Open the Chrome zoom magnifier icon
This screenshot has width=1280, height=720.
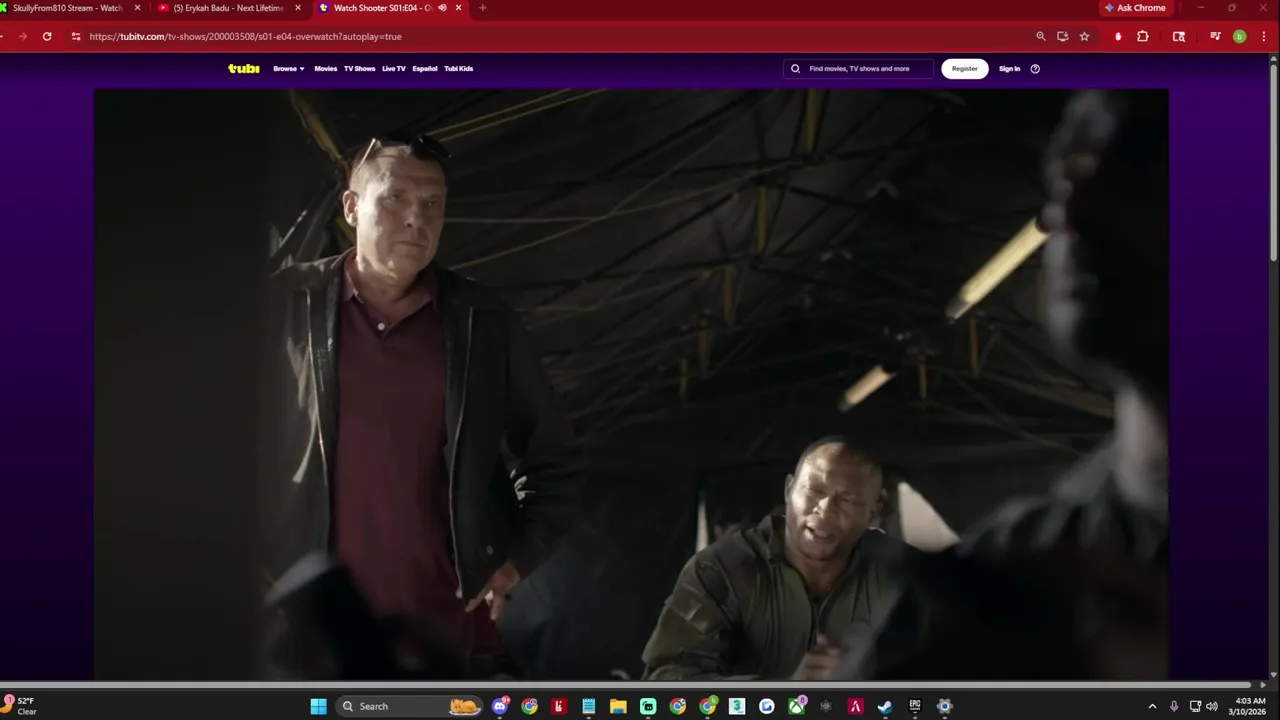click(1041, 36)
